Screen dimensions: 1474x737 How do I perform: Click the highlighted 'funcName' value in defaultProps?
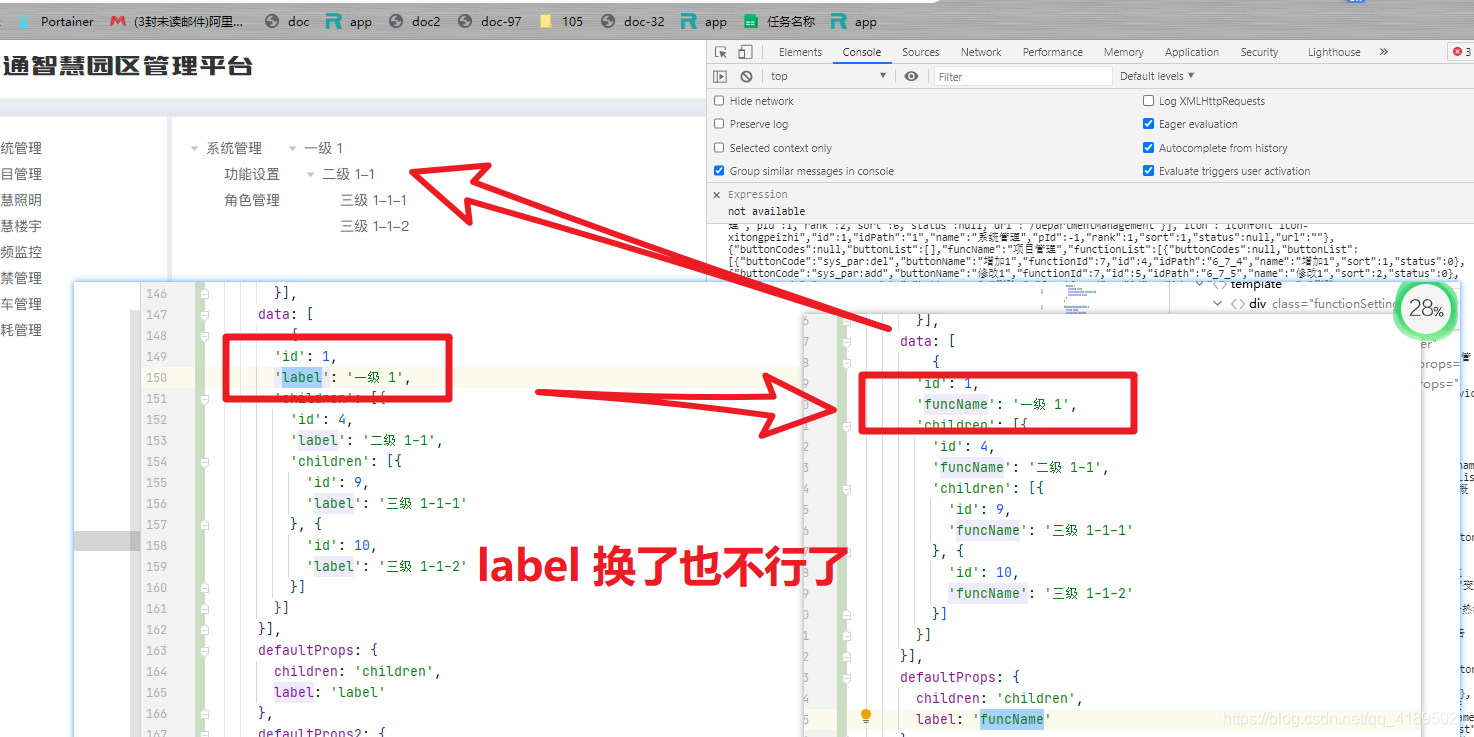pyautogui.click(x=1011, y=719)
